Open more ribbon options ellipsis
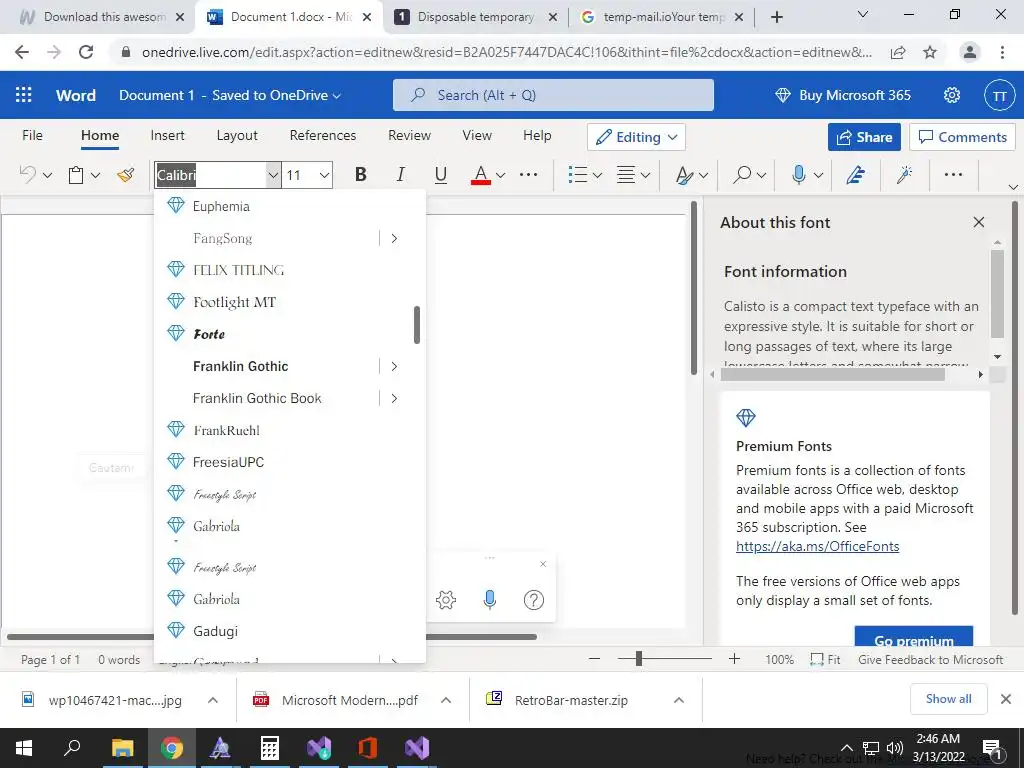The image size is (1024, 768). point(953,174)
